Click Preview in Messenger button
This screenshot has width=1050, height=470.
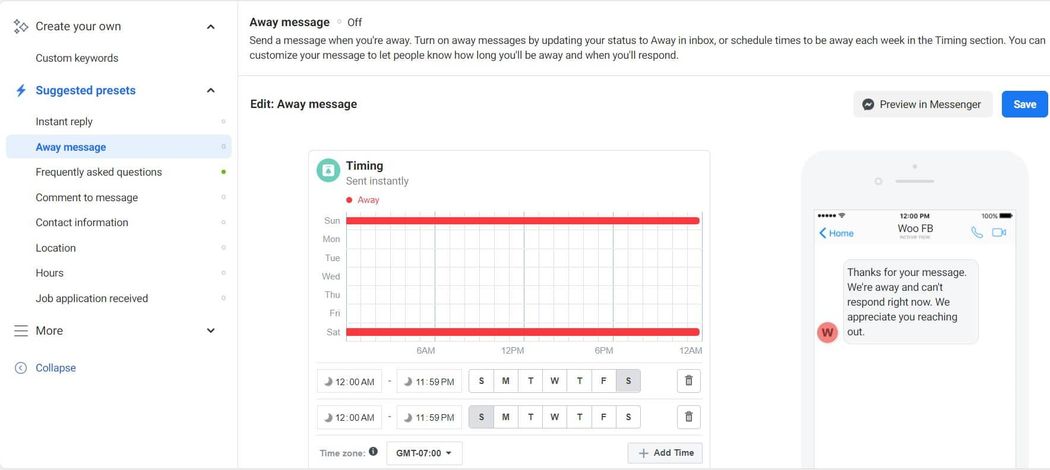point(922,104)
